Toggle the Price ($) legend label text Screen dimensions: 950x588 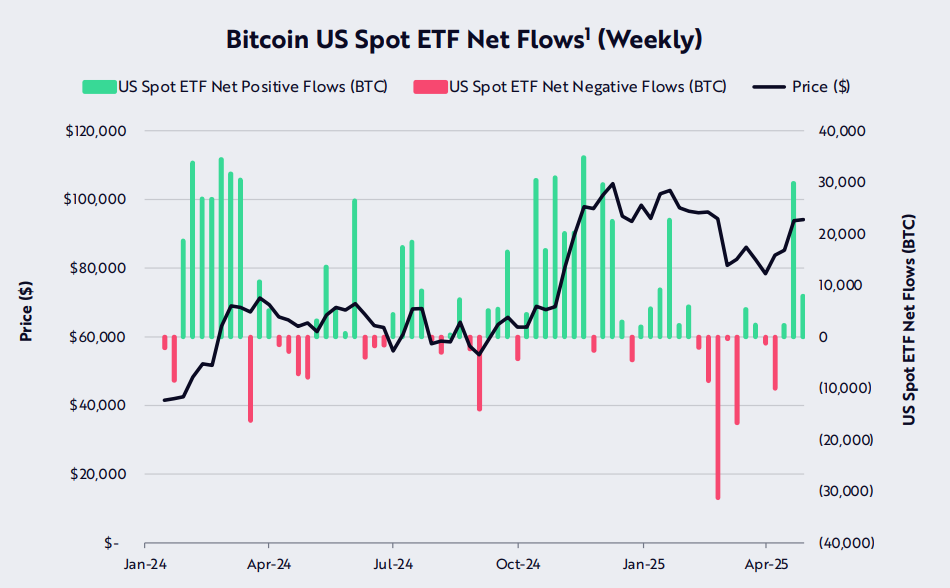point(820,87)
